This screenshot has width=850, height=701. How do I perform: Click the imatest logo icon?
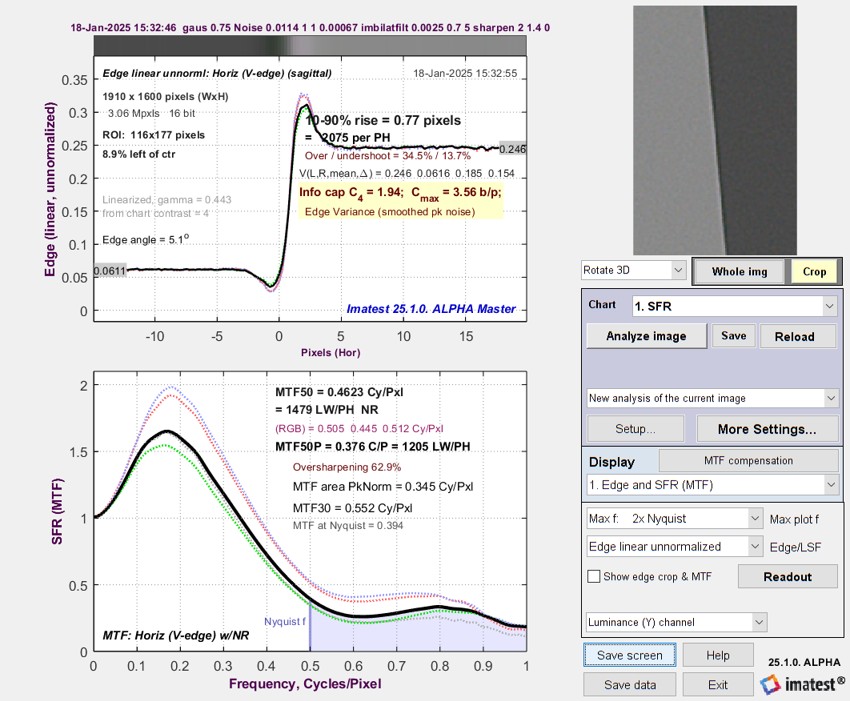click(770, 684)
